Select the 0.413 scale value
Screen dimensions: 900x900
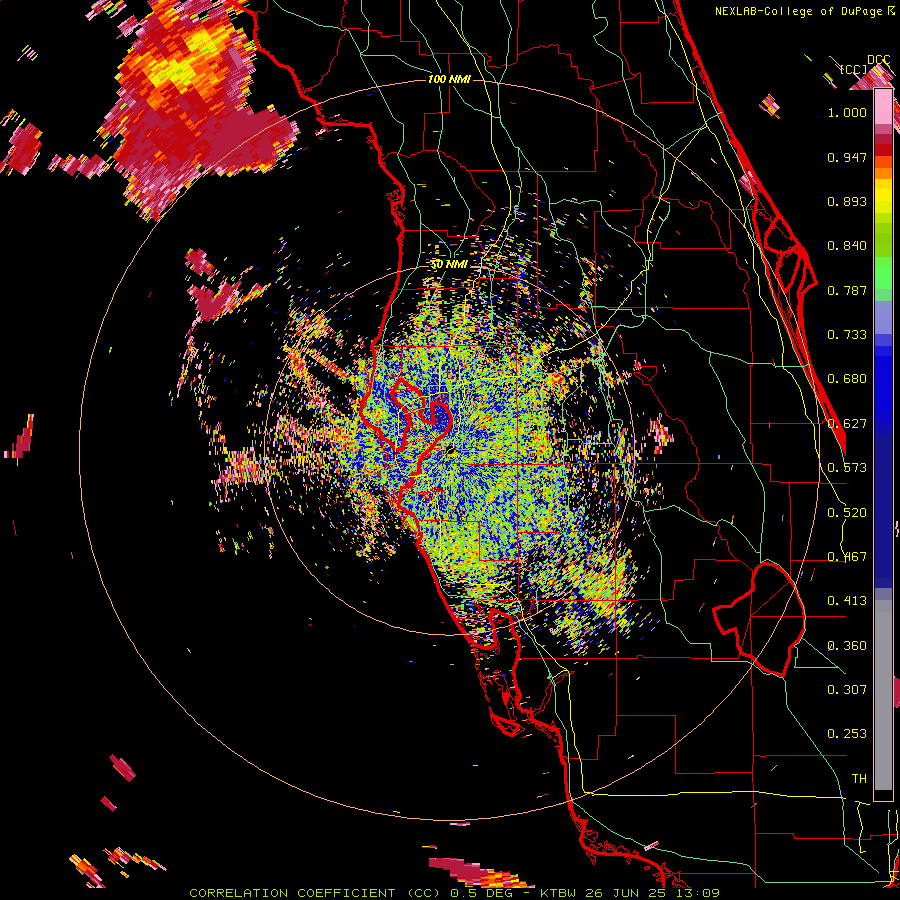847,601
